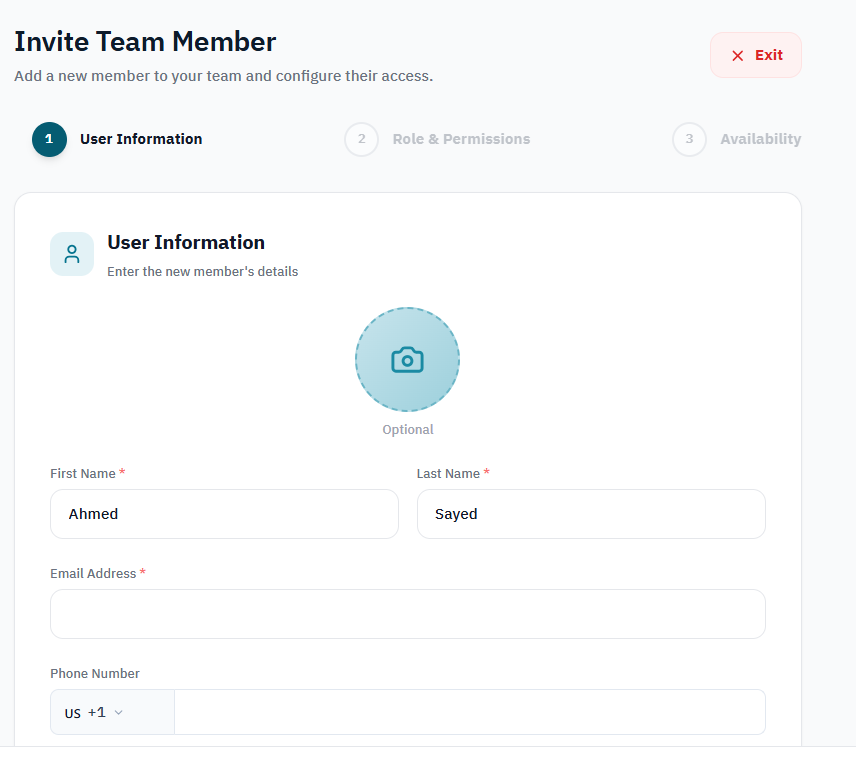Click the 'Phone Number' label

pos(95,673)
